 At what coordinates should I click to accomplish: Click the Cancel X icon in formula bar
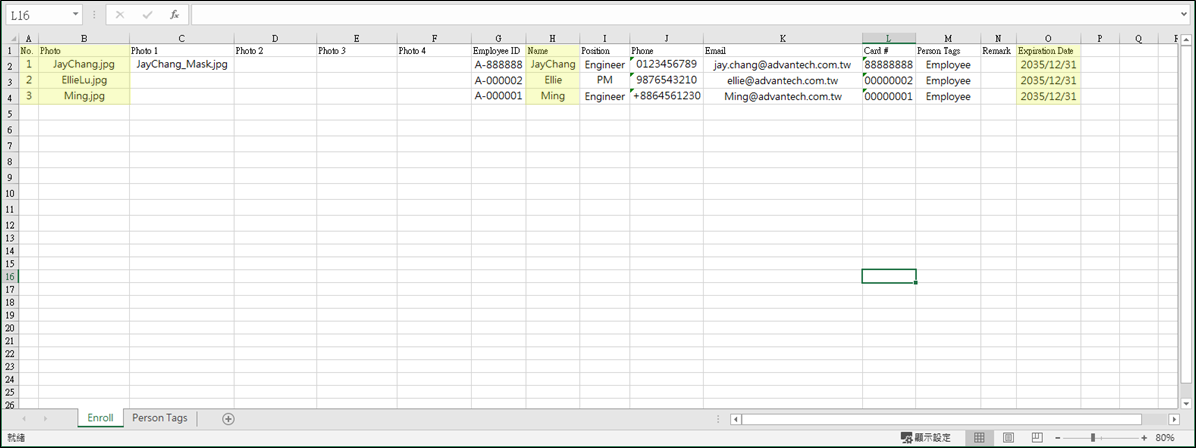point(120,15)
